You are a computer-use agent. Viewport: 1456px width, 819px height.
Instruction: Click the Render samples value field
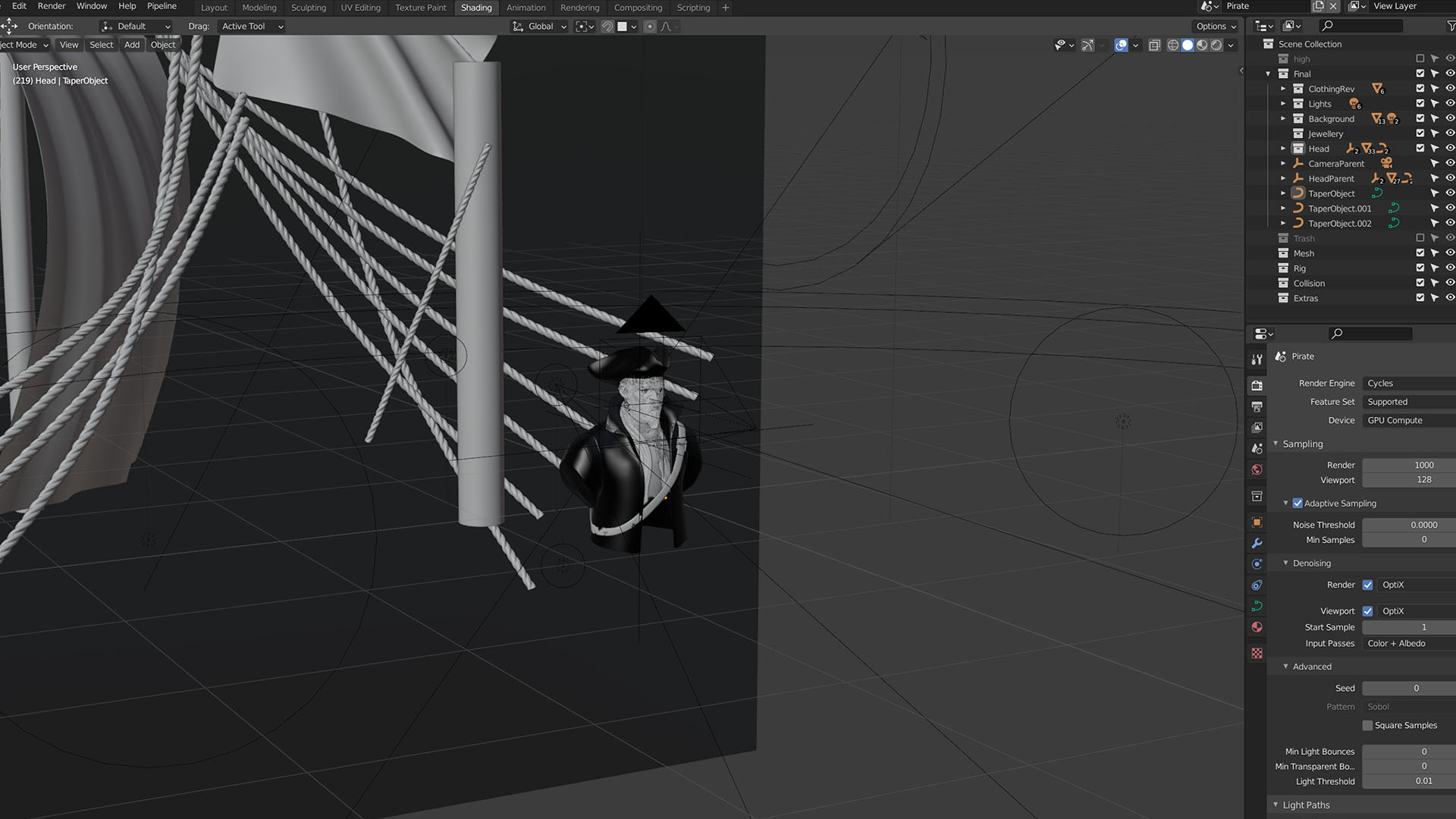point(1408,466)
